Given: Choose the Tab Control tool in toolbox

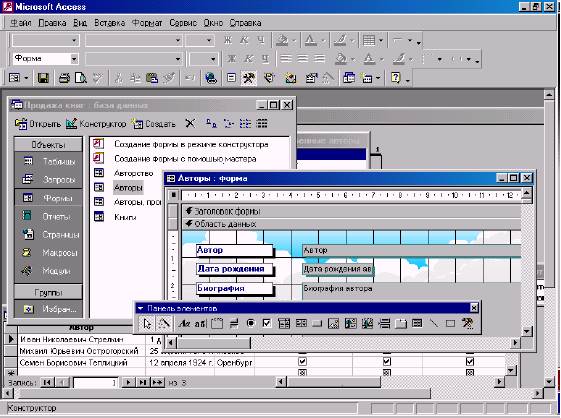Looking at the screenshot, I should click(x=401, y=324).
